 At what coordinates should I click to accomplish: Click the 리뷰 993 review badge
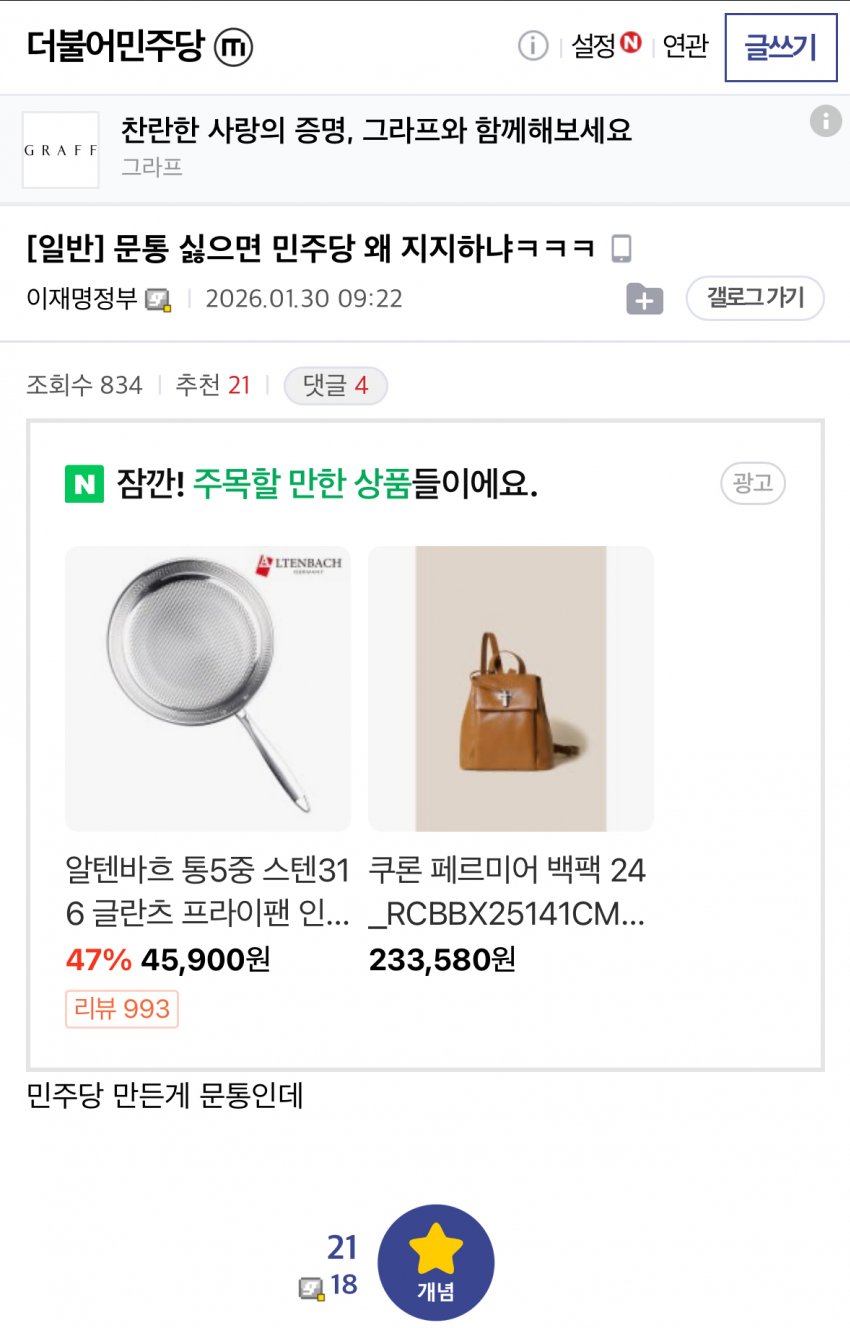click(122, 1009)
